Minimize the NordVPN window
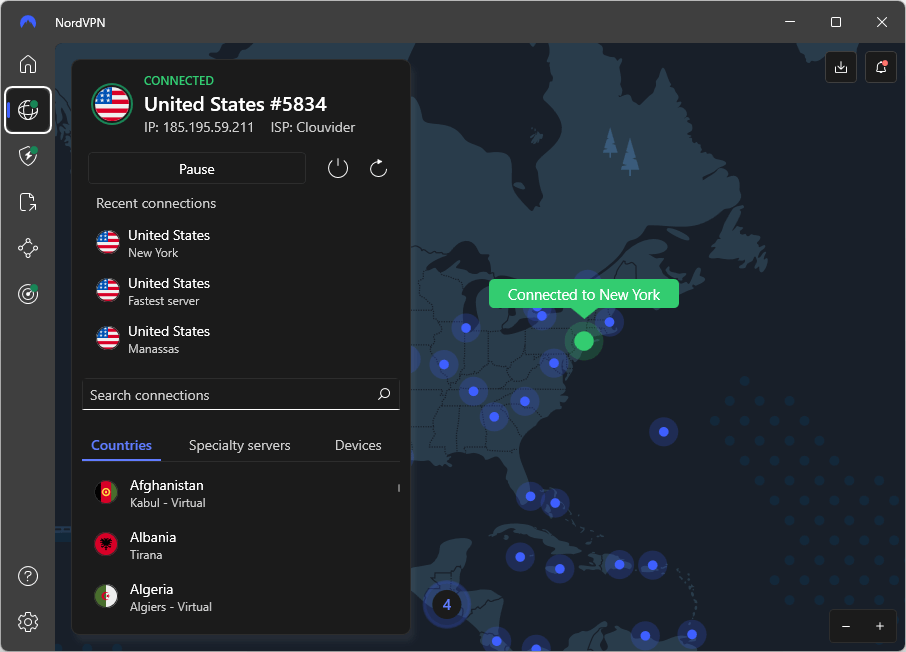The height and width of the screenshot is (652, 906). coord(790,22)
